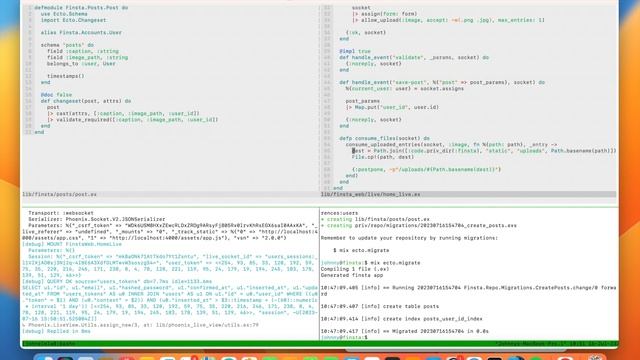Screen dimensions: 640x360
Task: Click '* creating priv/repo/migrations/' terminal line
Action: 419,225
